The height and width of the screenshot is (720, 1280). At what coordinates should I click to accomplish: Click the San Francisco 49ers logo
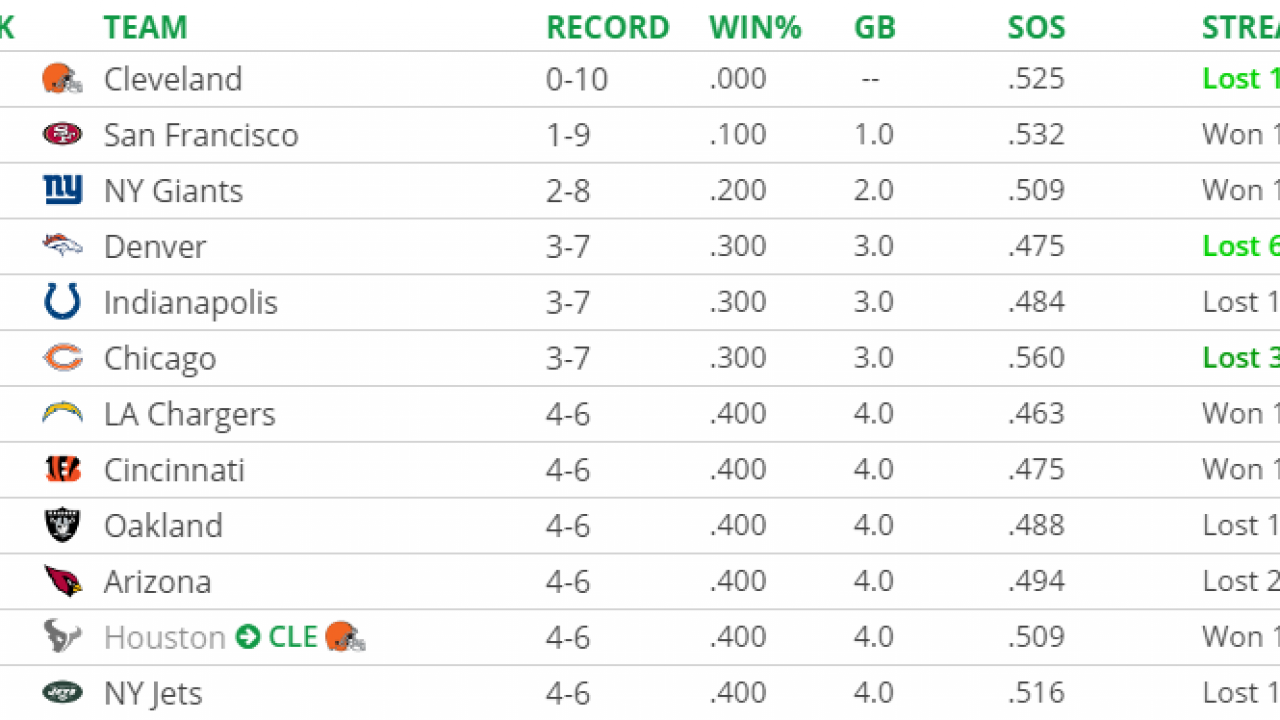[62, 135]
